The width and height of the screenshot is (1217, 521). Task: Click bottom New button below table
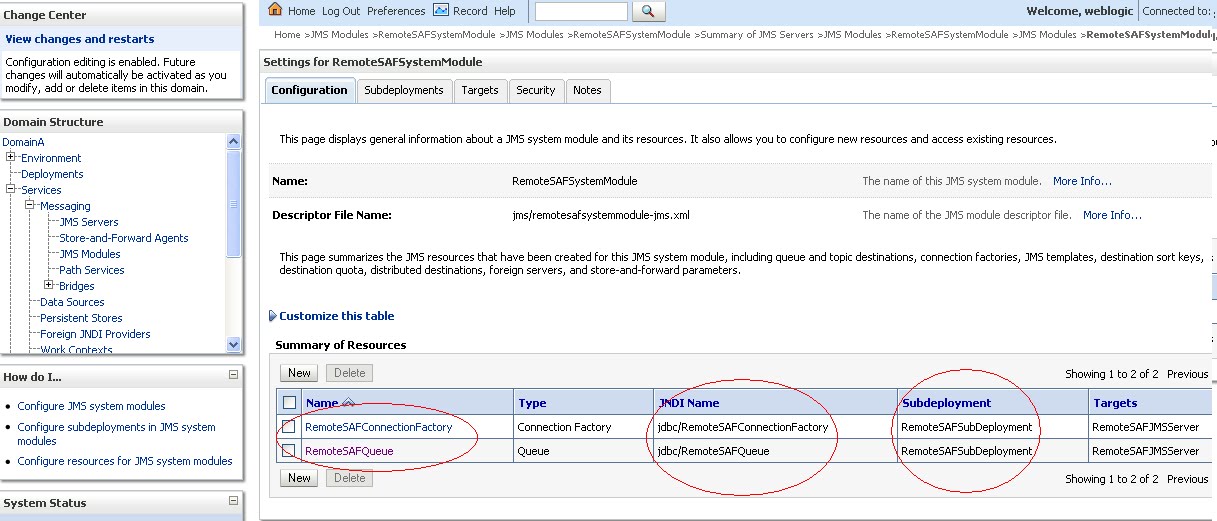[x=299, y=478]
